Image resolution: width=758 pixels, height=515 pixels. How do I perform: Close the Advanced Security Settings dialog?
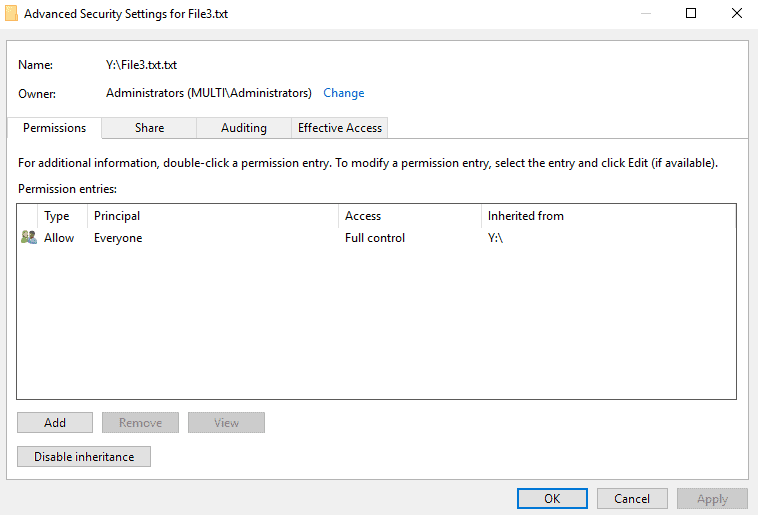[x=735, y=14]
